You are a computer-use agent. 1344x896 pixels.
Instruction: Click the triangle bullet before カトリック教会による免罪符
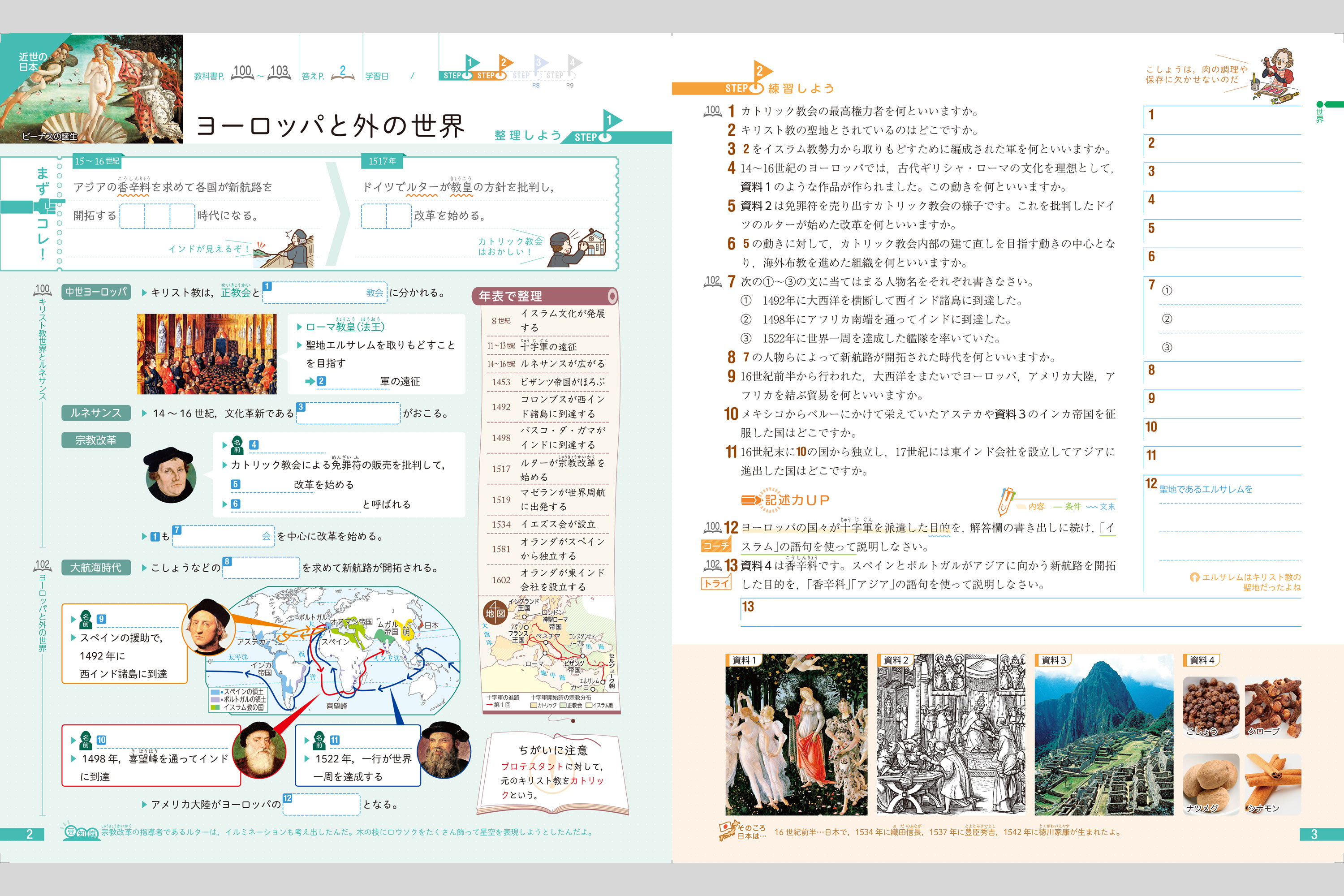click(224, 465)
